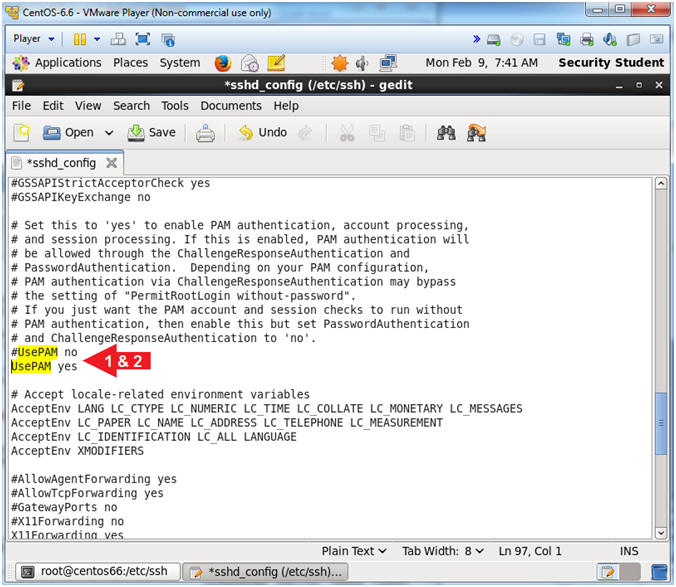The image size is (676, 587).
Task: Expand the Open recent files dropdown arrow
Action: pos(109,133)
